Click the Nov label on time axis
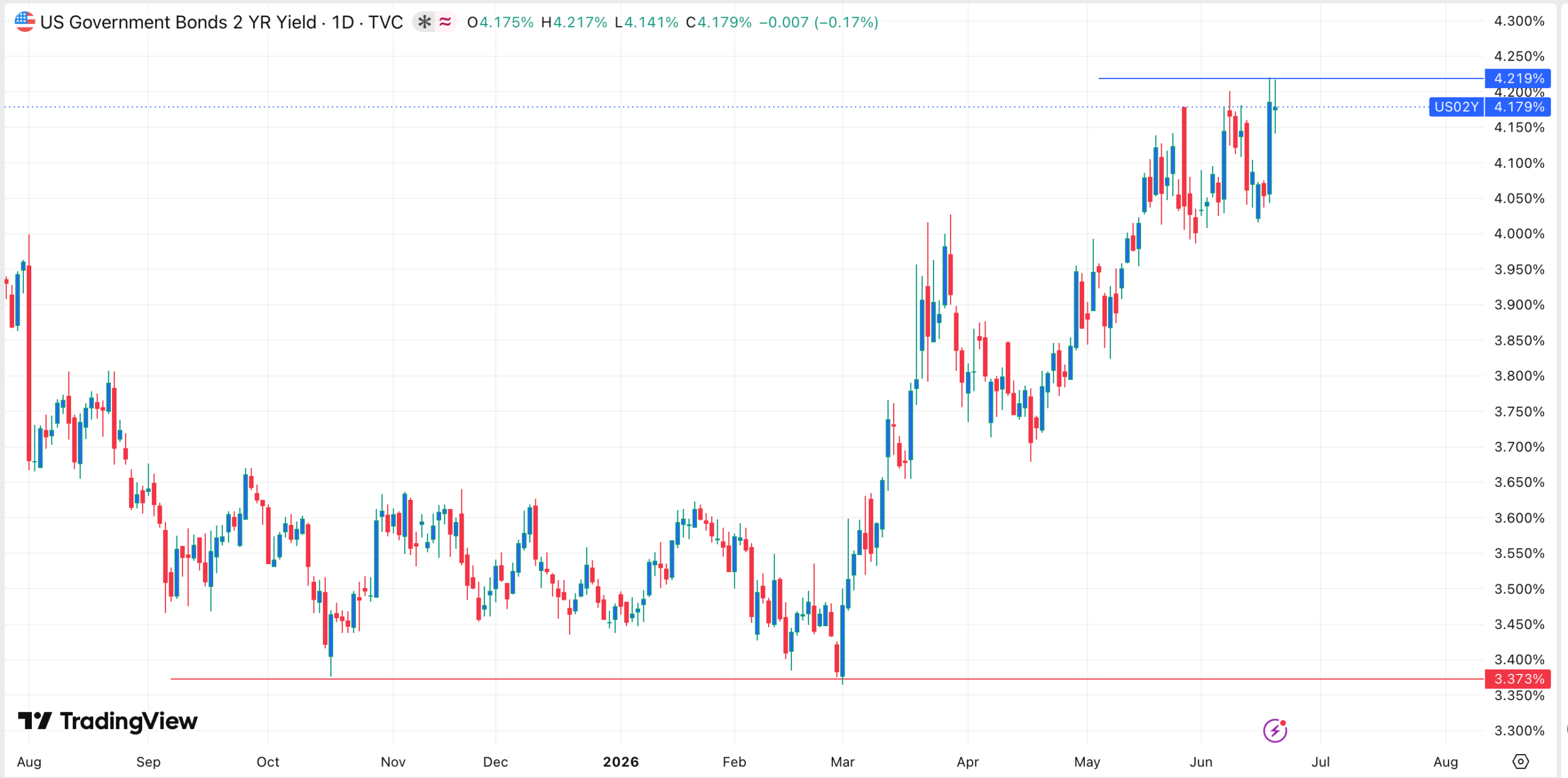This screenshot has width=1568, height=778. (393, 761)
